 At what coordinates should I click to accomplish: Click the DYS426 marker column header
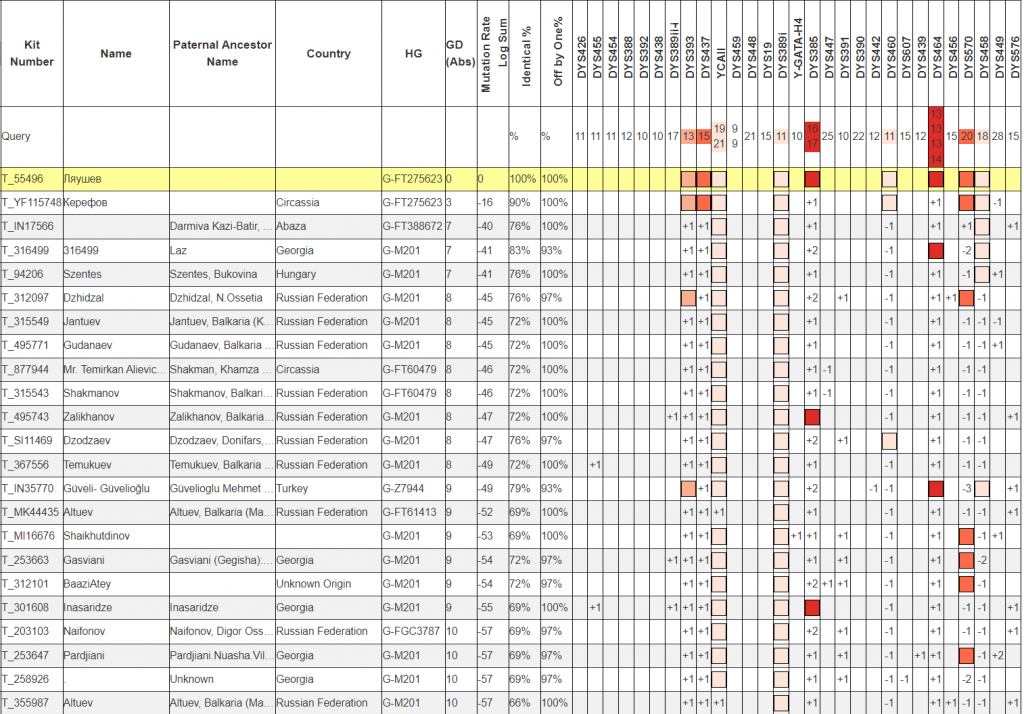[x=582, y=54]
